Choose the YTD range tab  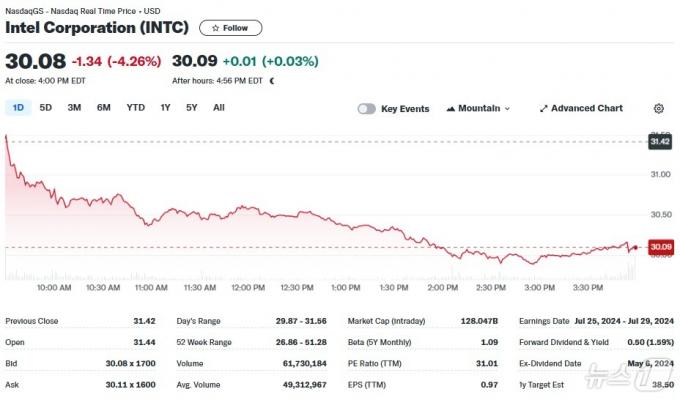136,108
